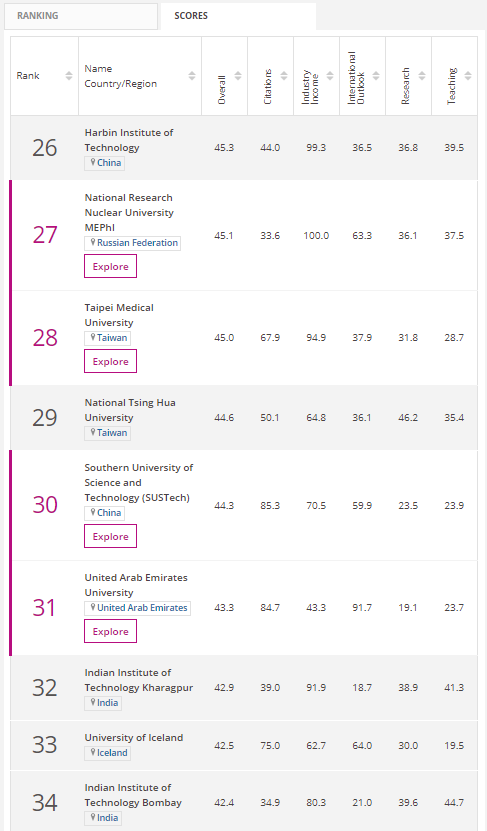Select the SCORES tab

[x=238, y=16]
